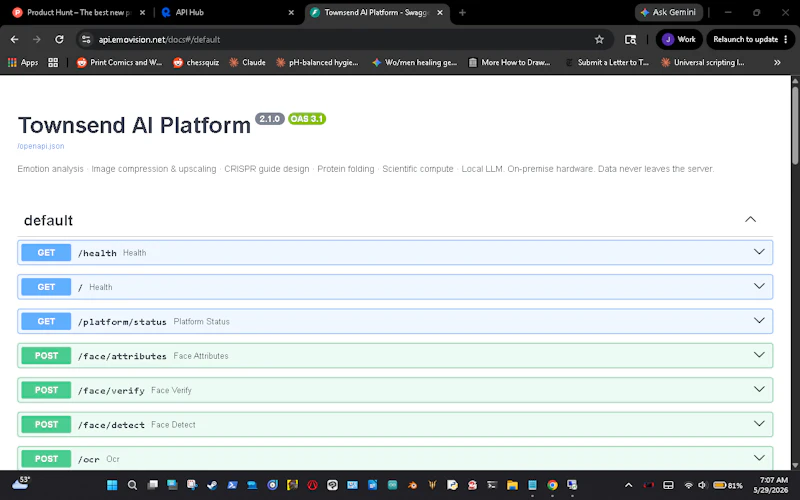Reload the page with the refresh icon
Viewport: 800px width, 500px height.
coord(59,39)
